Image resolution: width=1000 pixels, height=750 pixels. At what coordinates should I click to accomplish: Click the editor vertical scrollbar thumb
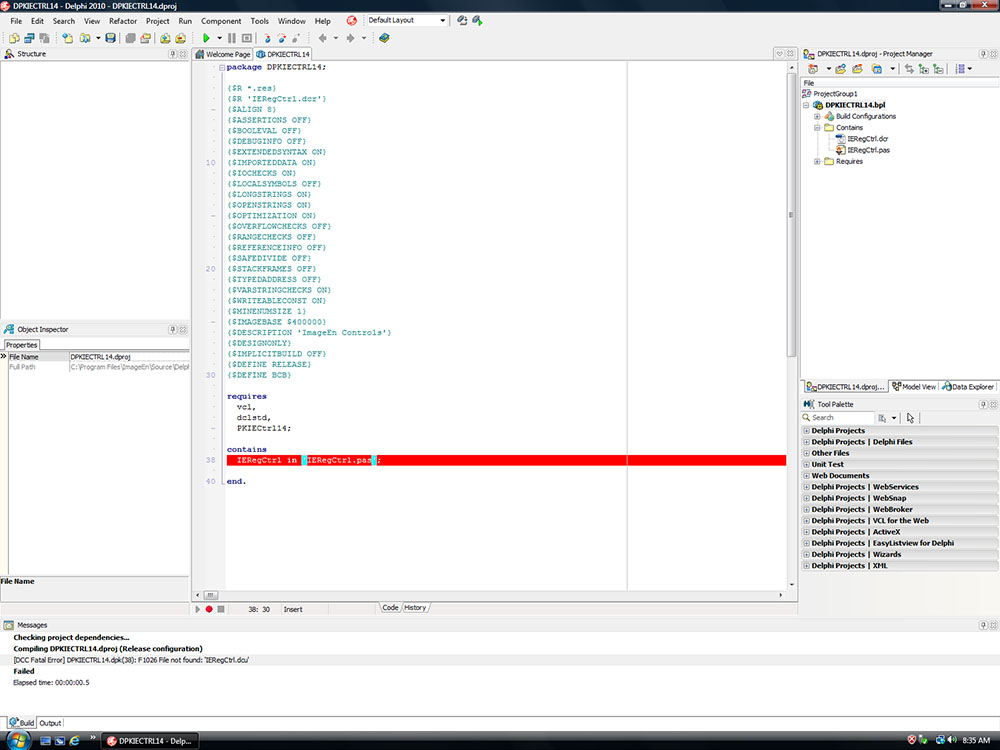(791, 215)
